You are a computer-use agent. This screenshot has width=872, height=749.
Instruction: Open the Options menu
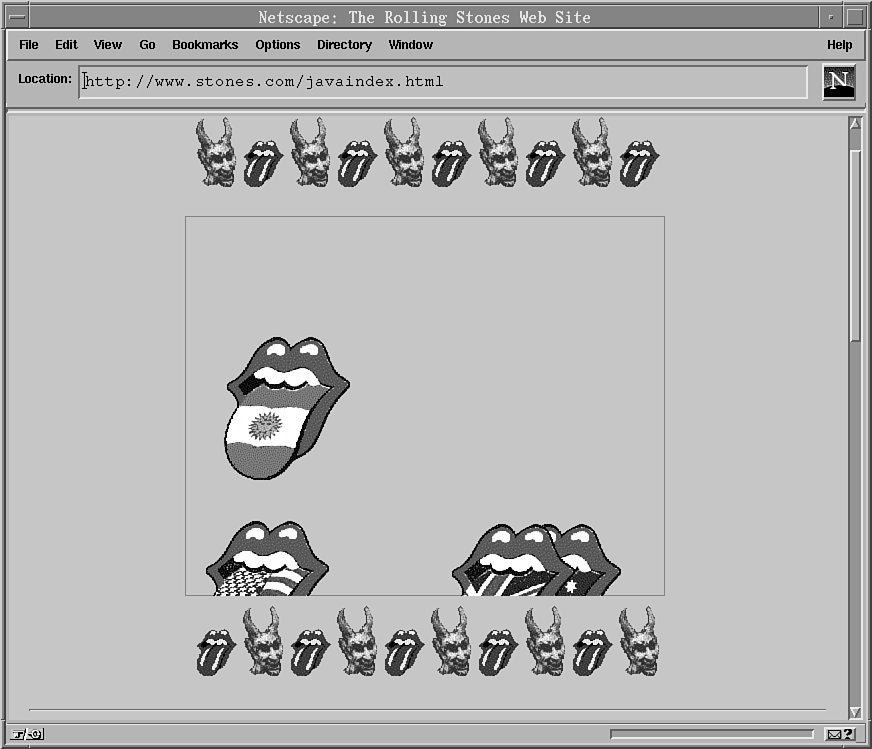point(278,45)
